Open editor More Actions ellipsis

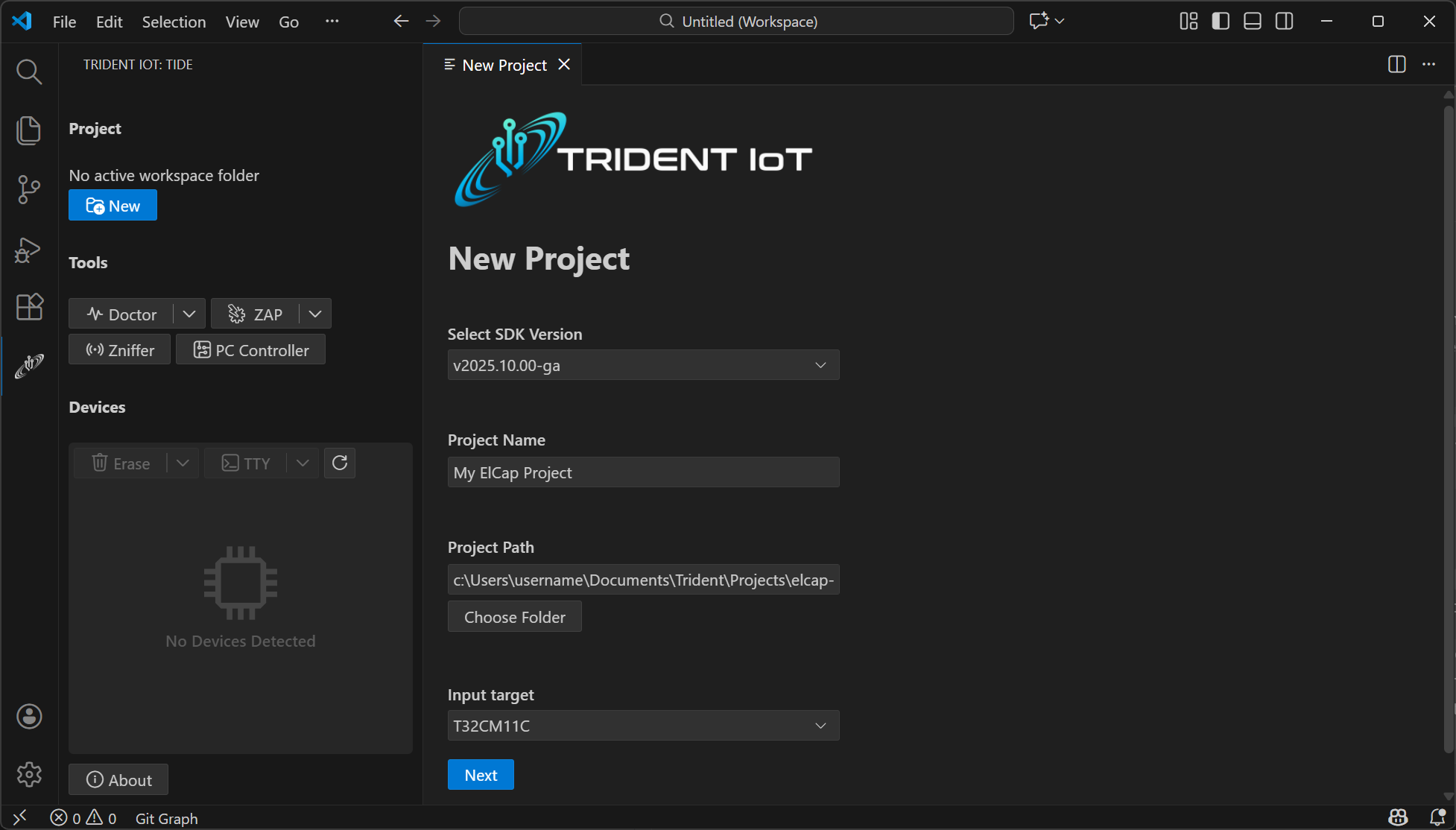click(x=1428, y=65)
